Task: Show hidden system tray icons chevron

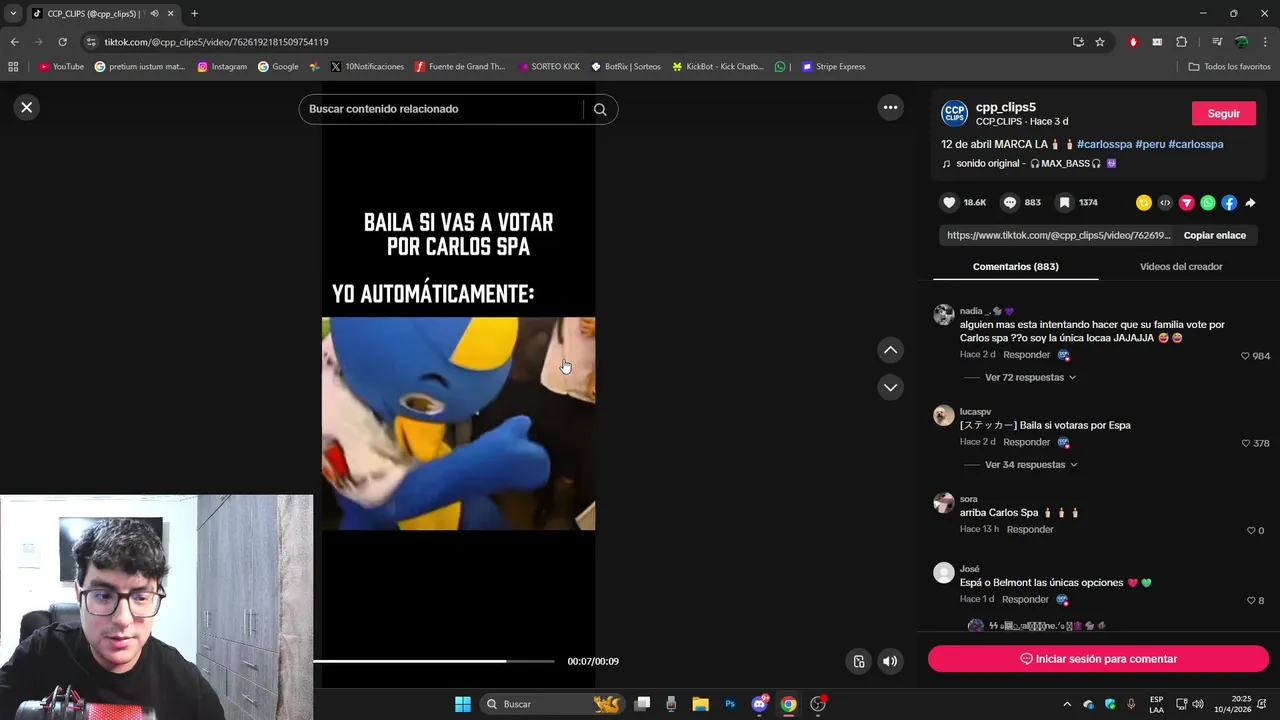Action: point(1066,704)
